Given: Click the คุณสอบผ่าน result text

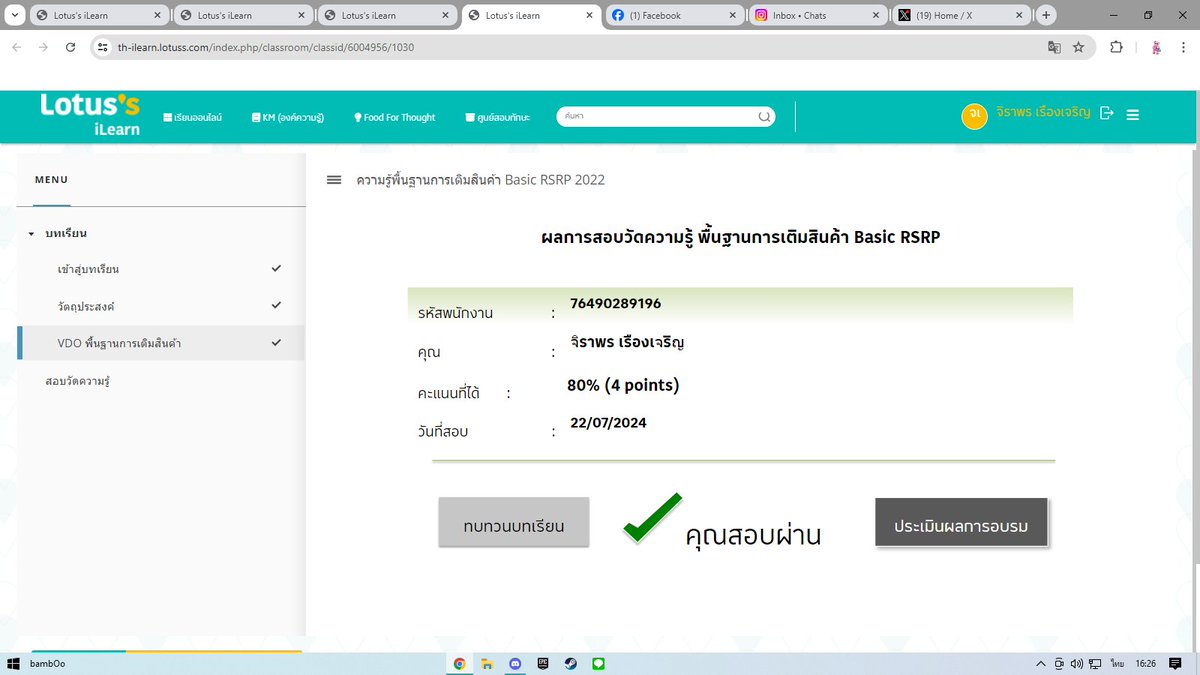Looking at the screenshot, I should point(753,536).
